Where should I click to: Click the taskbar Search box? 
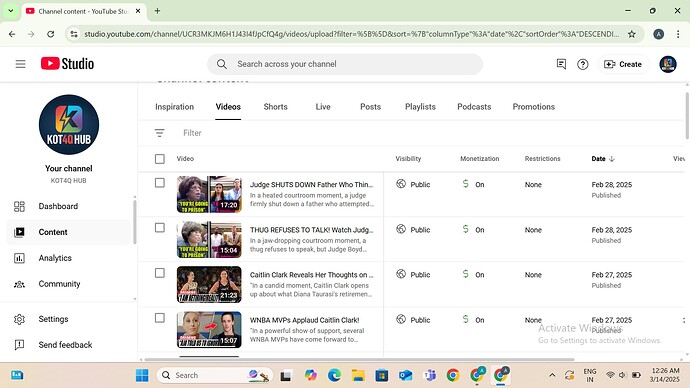[x=214, y=375]
